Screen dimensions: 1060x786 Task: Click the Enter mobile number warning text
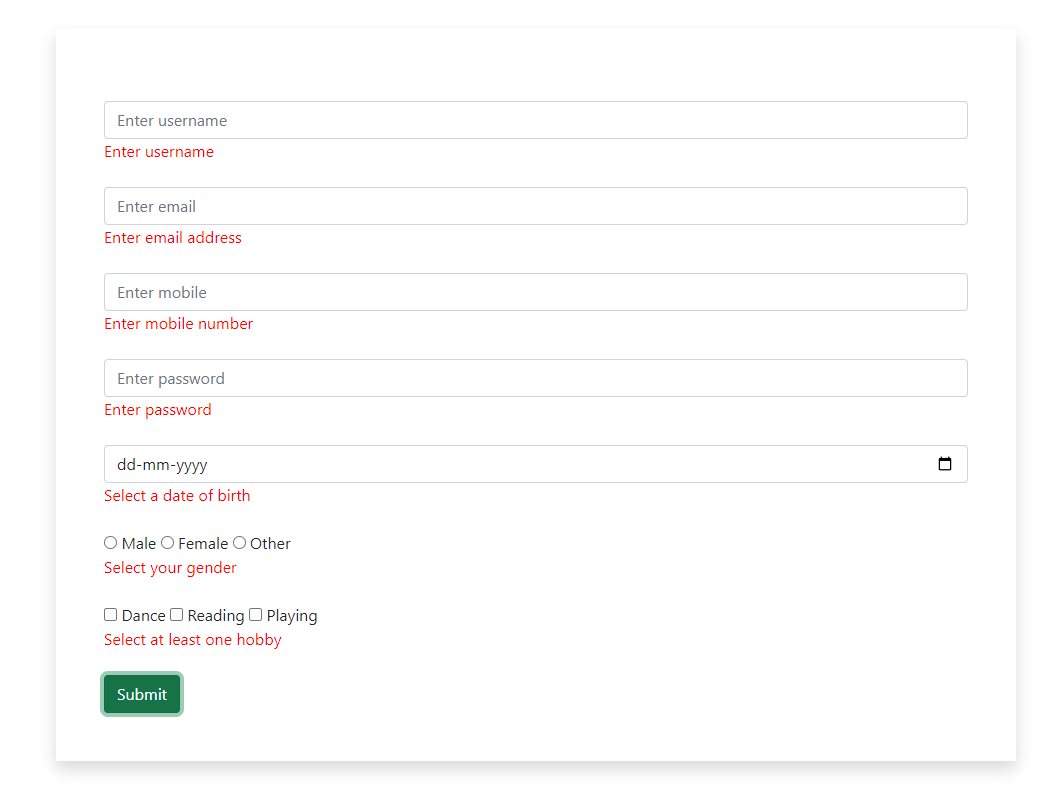coord(178,324)
